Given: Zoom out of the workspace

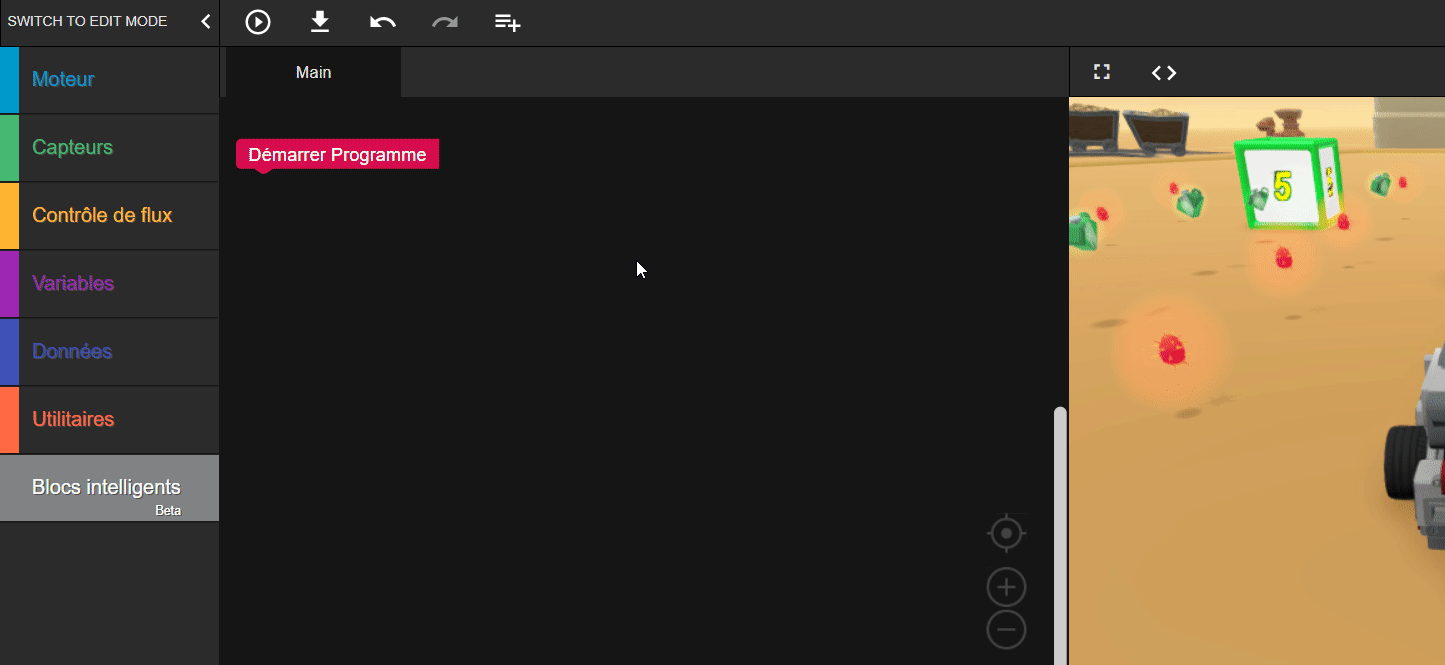Looking at the screenshot, I should [x=1006, y=630].
